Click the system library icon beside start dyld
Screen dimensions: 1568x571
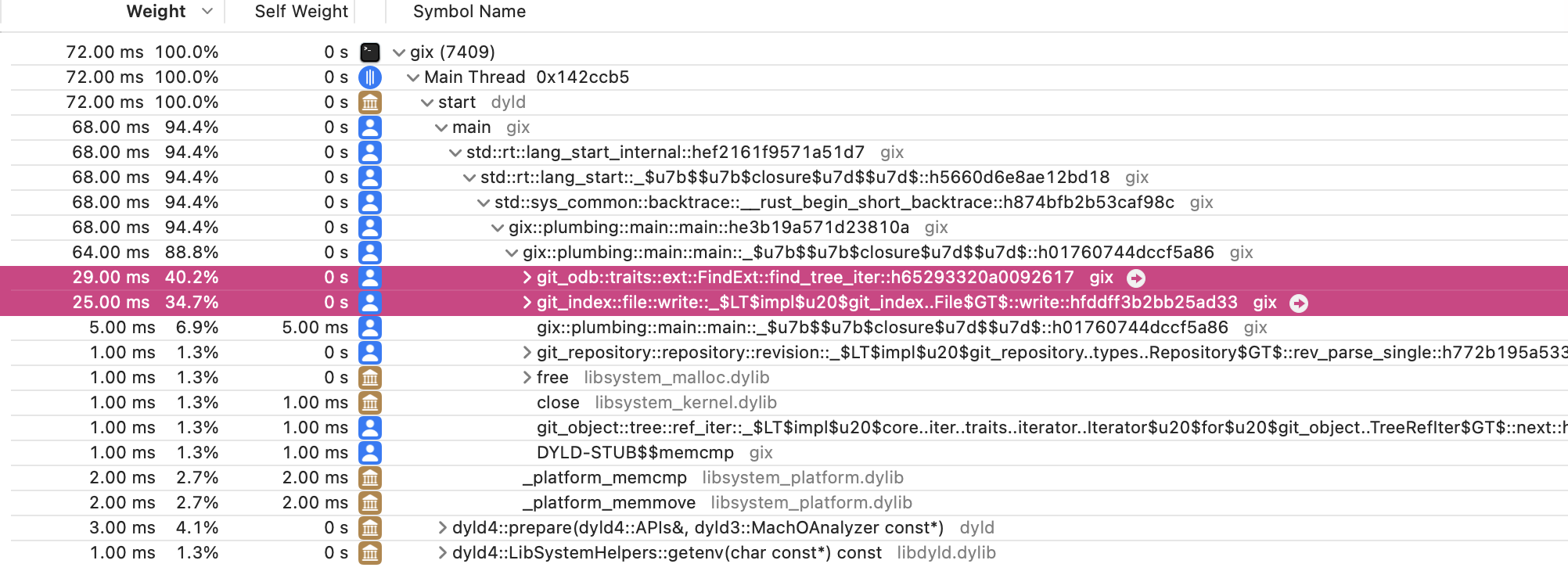coord(370,102)
